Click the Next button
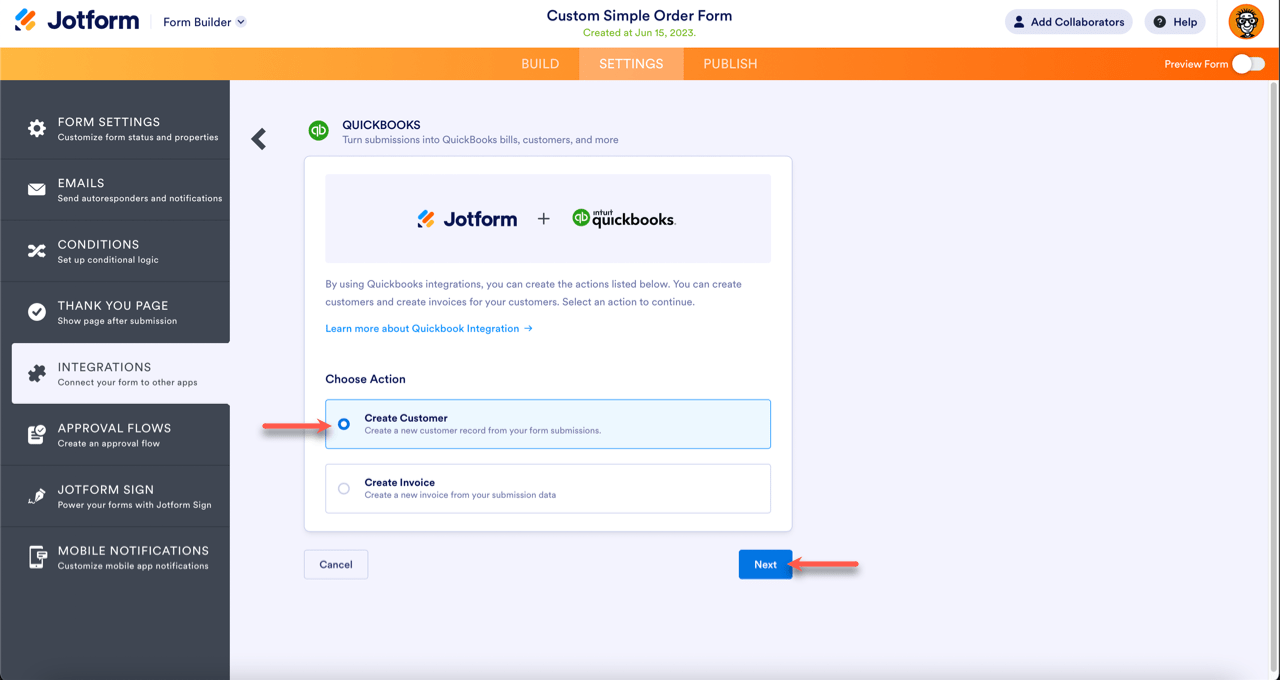 pos(765,565)
